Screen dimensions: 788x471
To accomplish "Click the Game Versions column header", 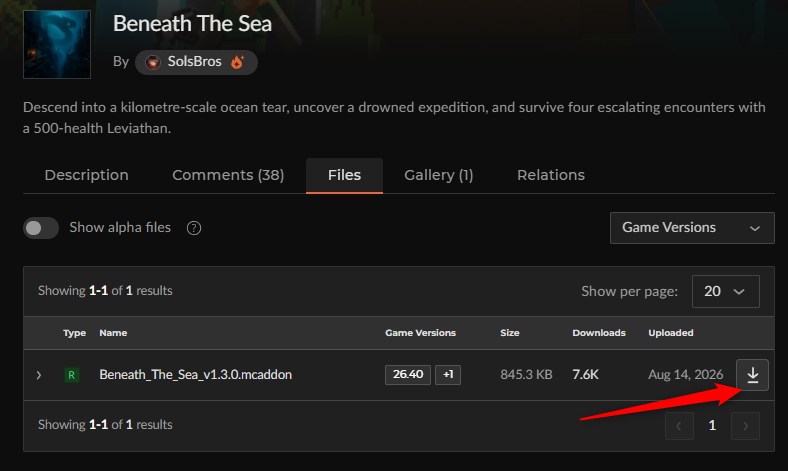I will [x=420, y=333].
